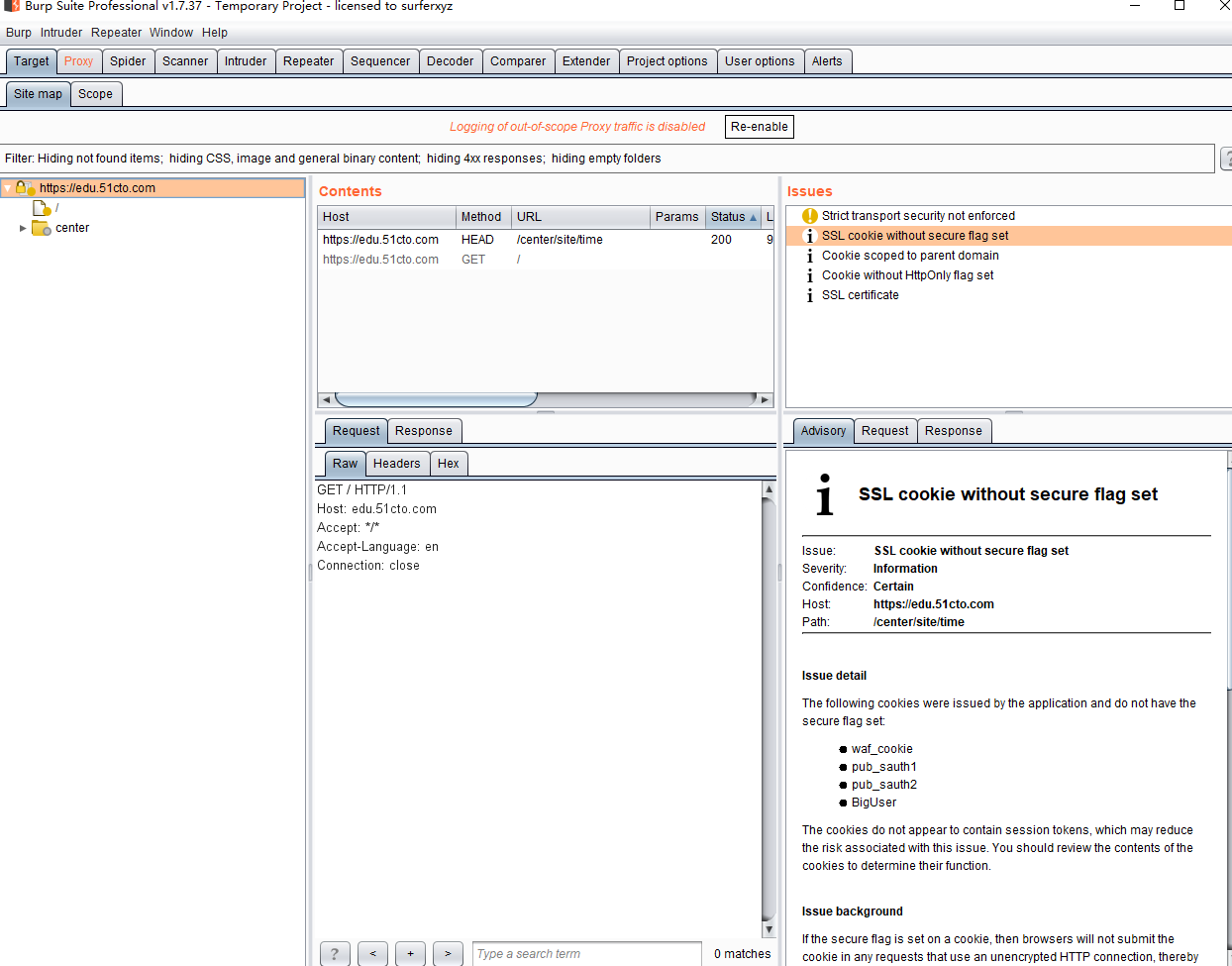
Task: Click request pane scroll up arrow
Action: [x=769, y=489]
